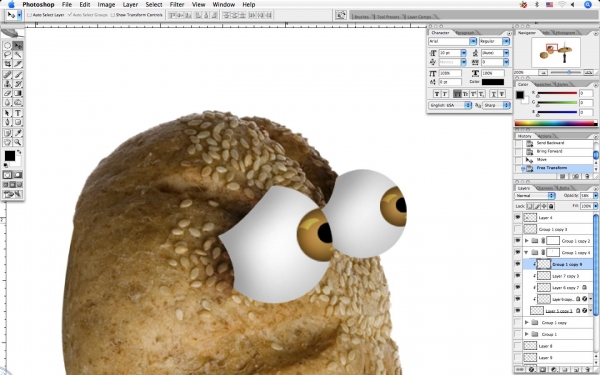Open the Image menu
The image size is (600, 375).
106,5
